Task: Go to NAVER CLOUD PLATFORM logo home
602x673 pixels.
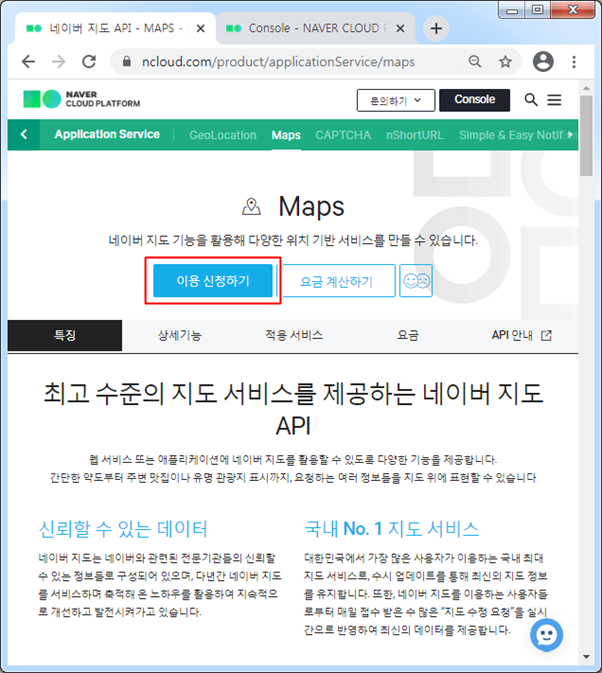Action: pos(82,99)
